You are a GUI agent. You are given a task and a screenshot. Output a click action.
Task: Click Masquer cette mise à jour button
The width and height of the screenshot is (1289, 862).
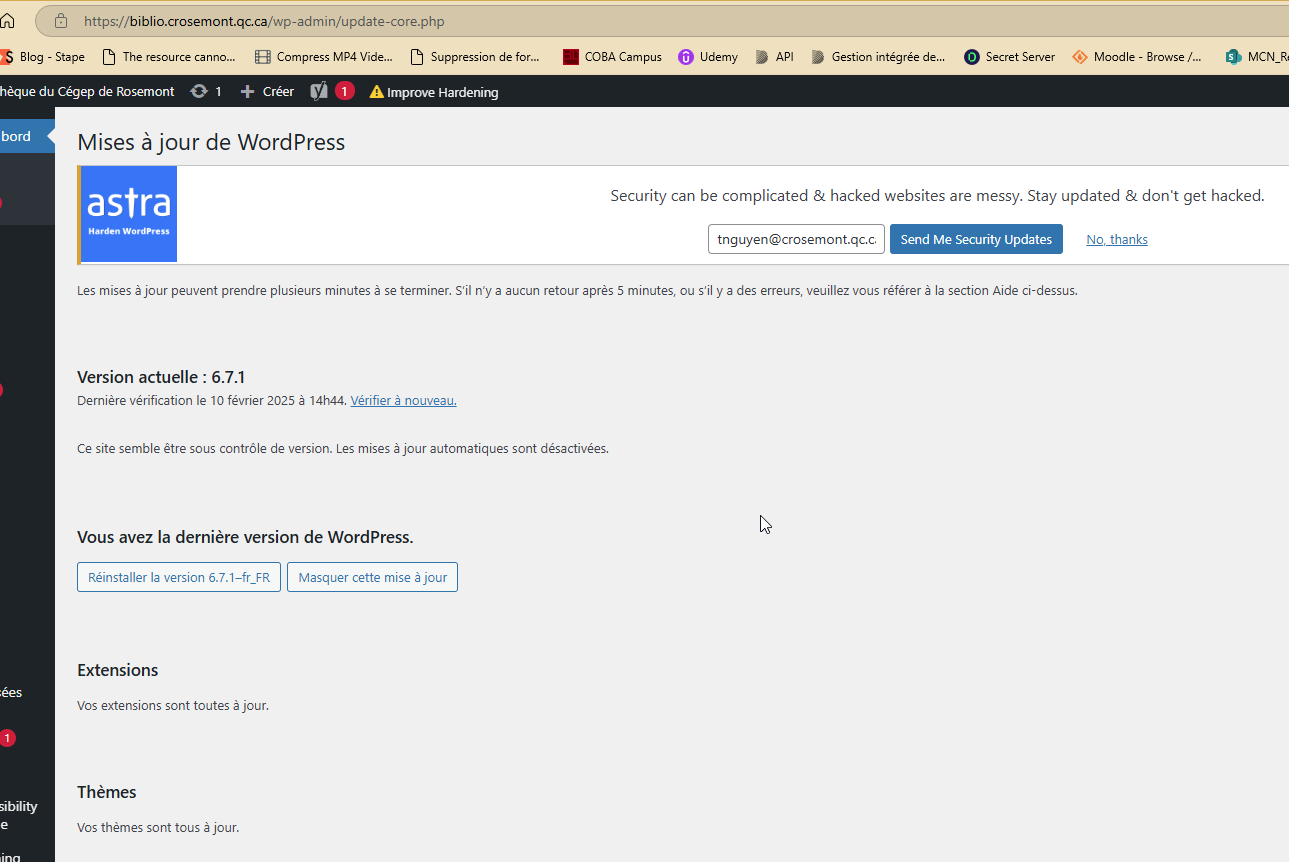(x=372, y=577)
